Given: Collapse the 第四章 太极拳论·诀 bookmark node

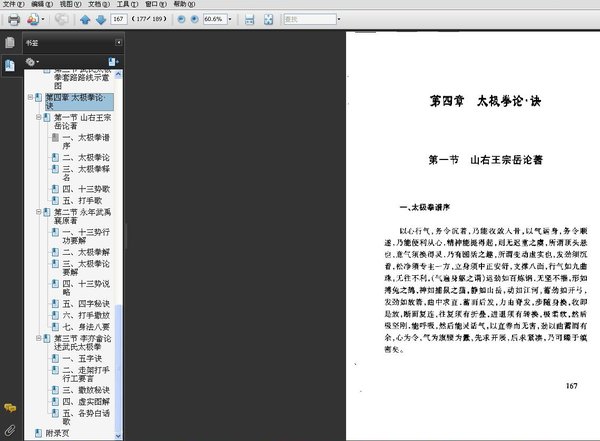Looking at the screenshot, I should [30, 97].
